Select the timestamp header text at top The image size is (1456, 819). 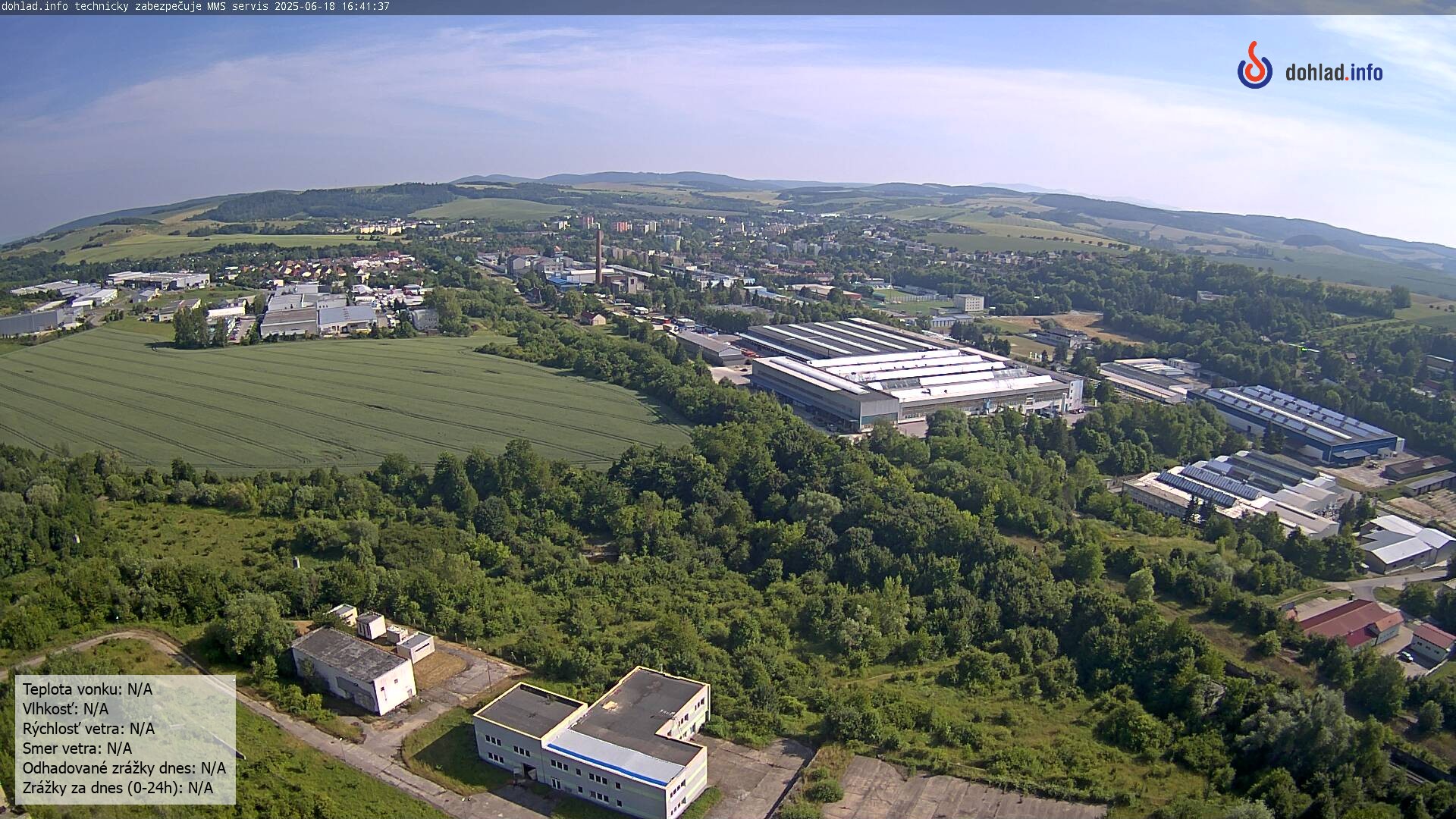click(x=196, y=6)
